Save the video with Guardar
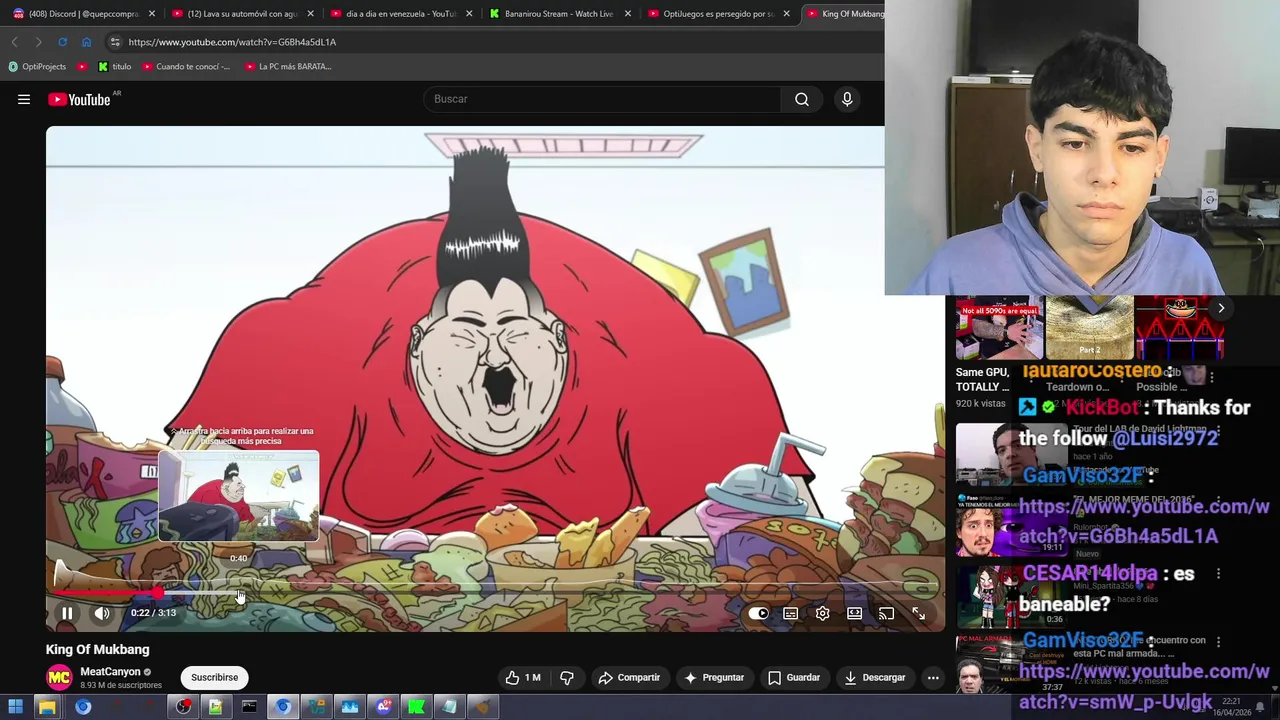The height and width of the screenshot is (720, 1280). point(794,677)
